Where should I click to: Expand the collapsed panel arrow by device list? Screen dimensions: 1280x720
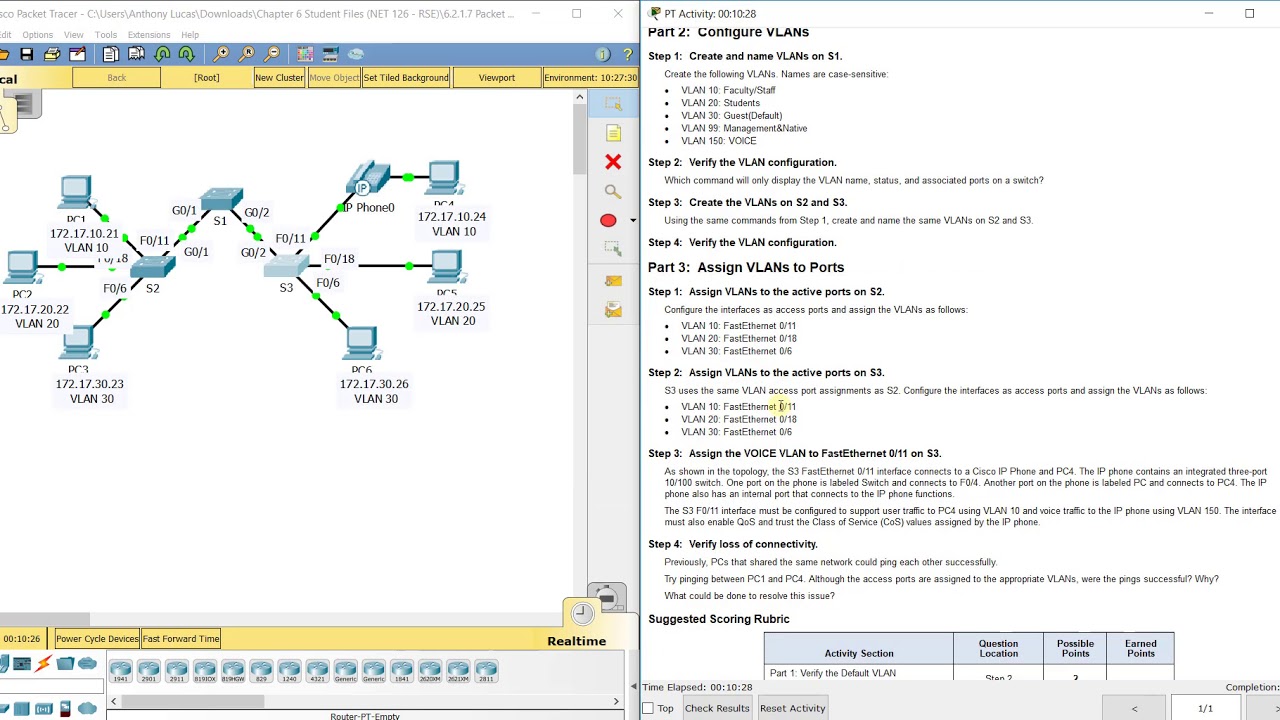(x=633, y=686)
